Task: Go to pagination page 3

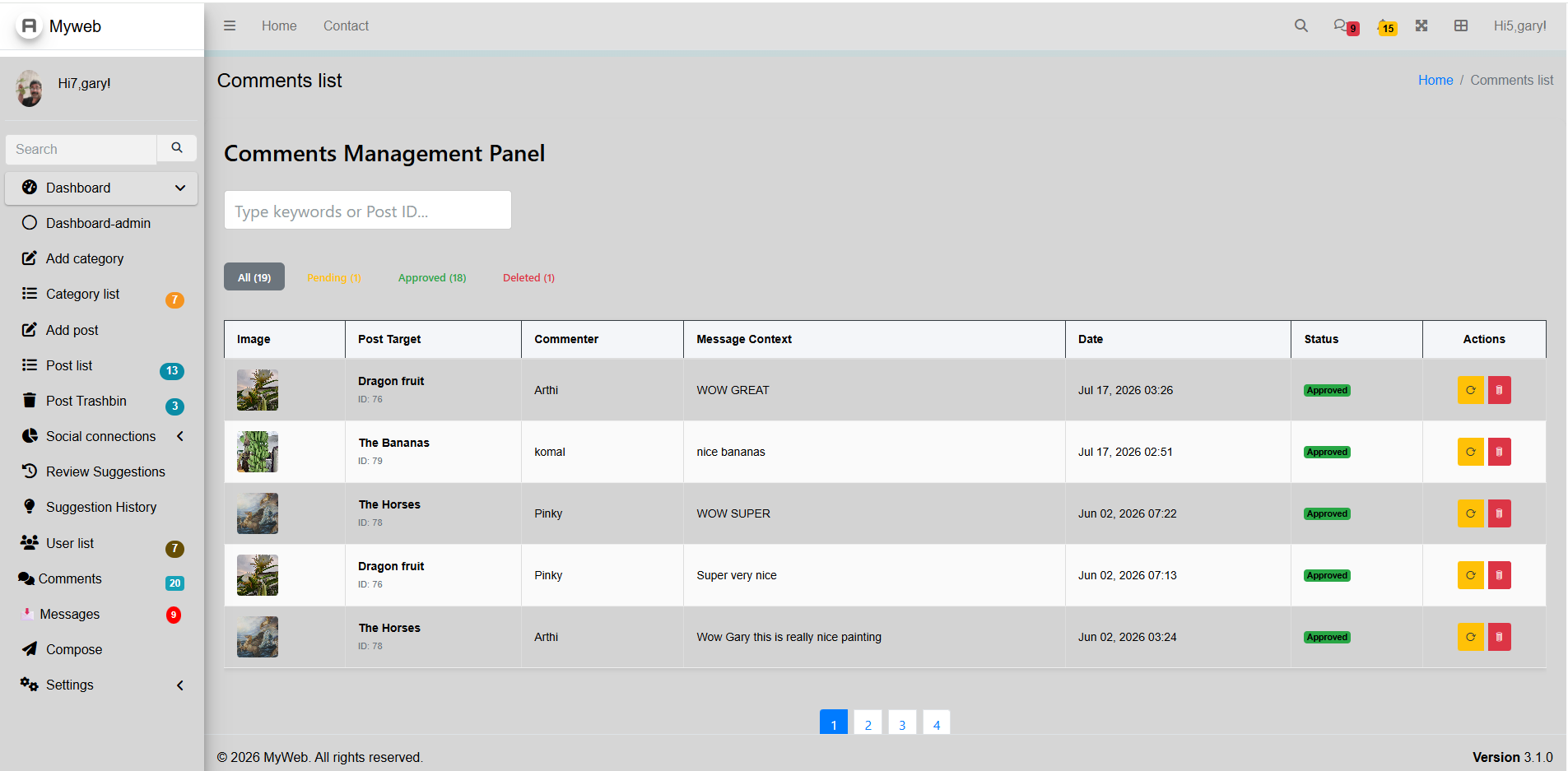Action: (902, 724)
